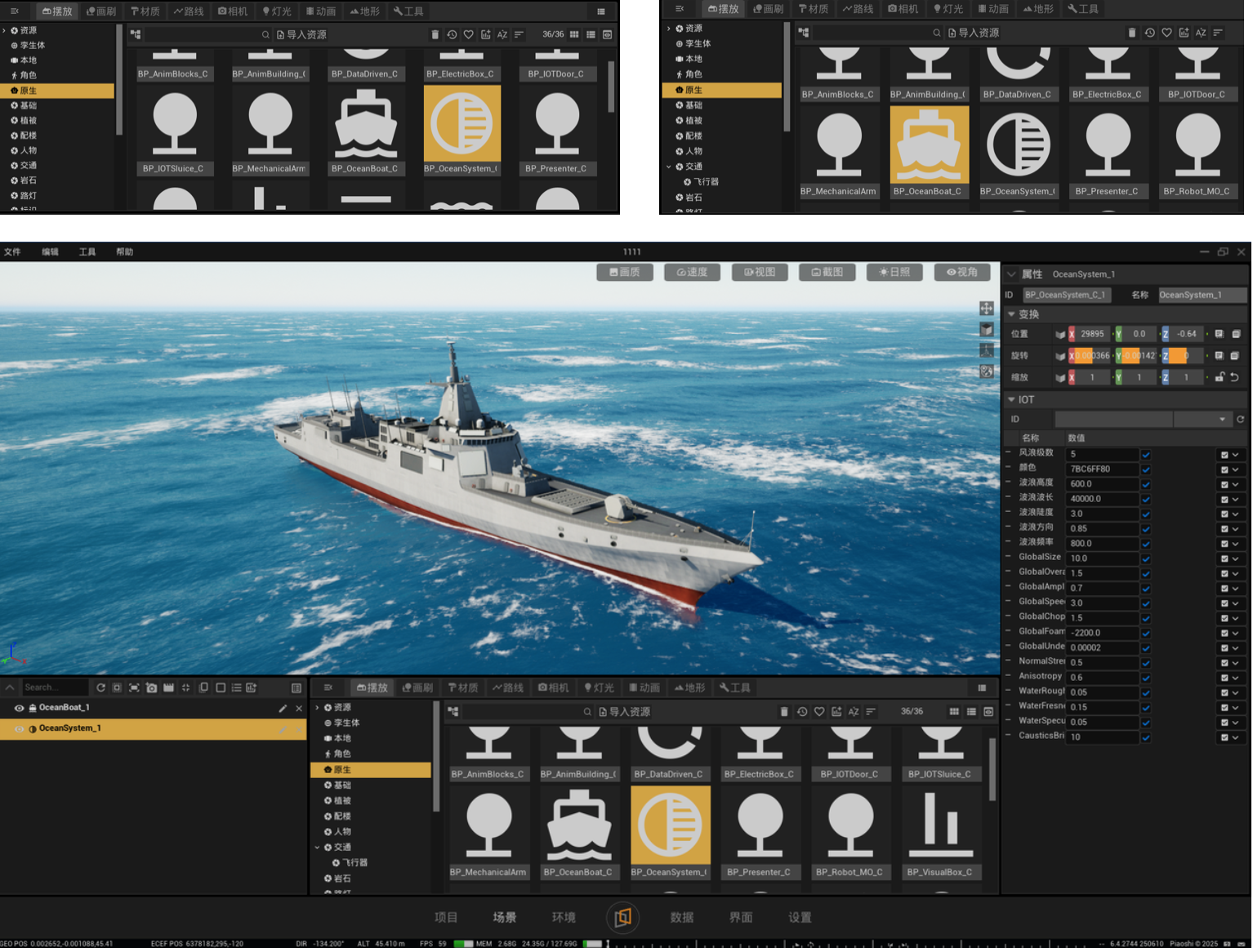Click the refresh icon beside the IOT ID dropdown

(1240, 420)
